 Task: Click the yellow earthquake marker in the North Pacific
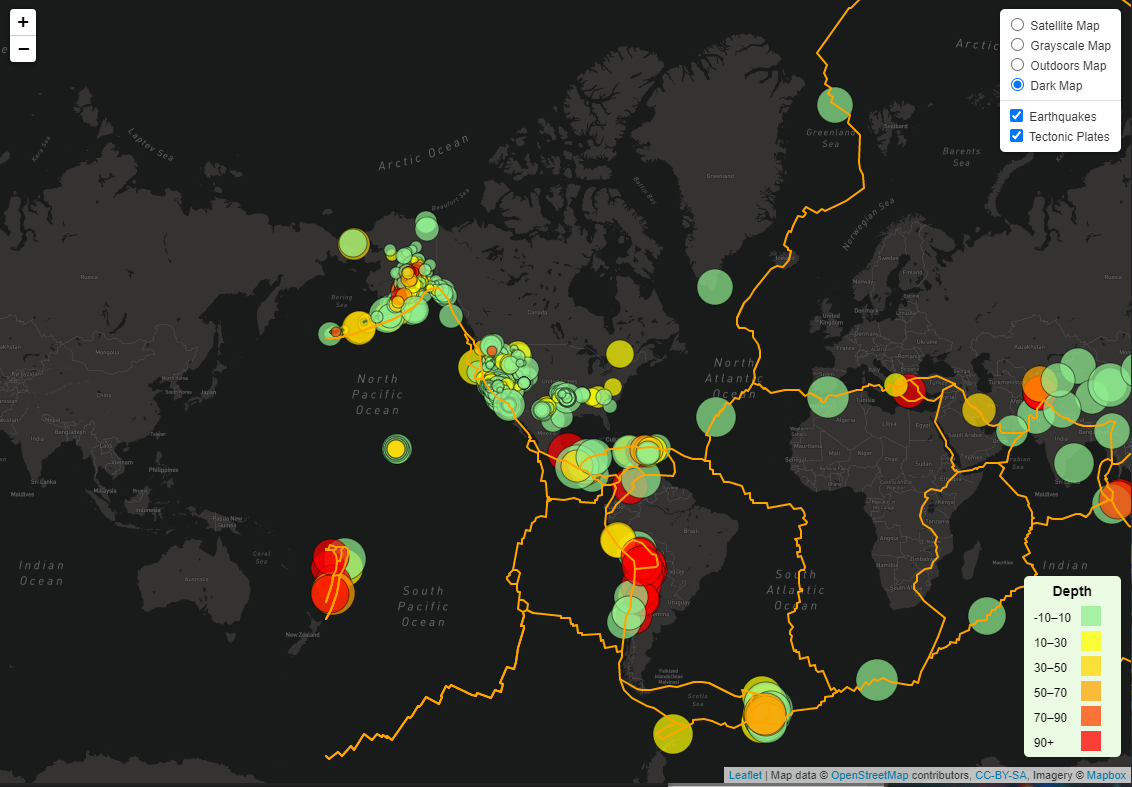tap(396, 449)
